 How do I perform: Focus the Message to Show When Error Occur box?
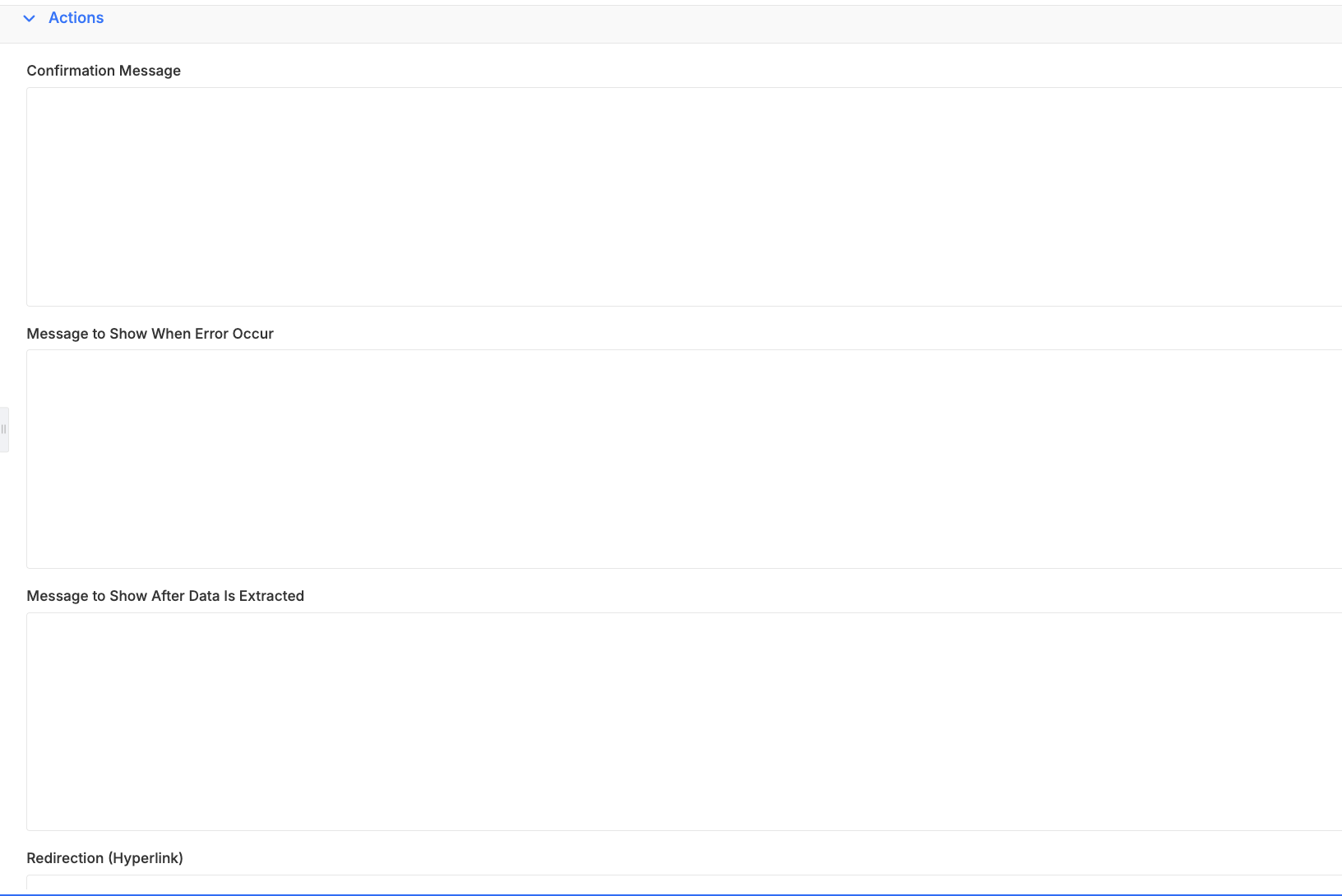[x=684, y=459]
